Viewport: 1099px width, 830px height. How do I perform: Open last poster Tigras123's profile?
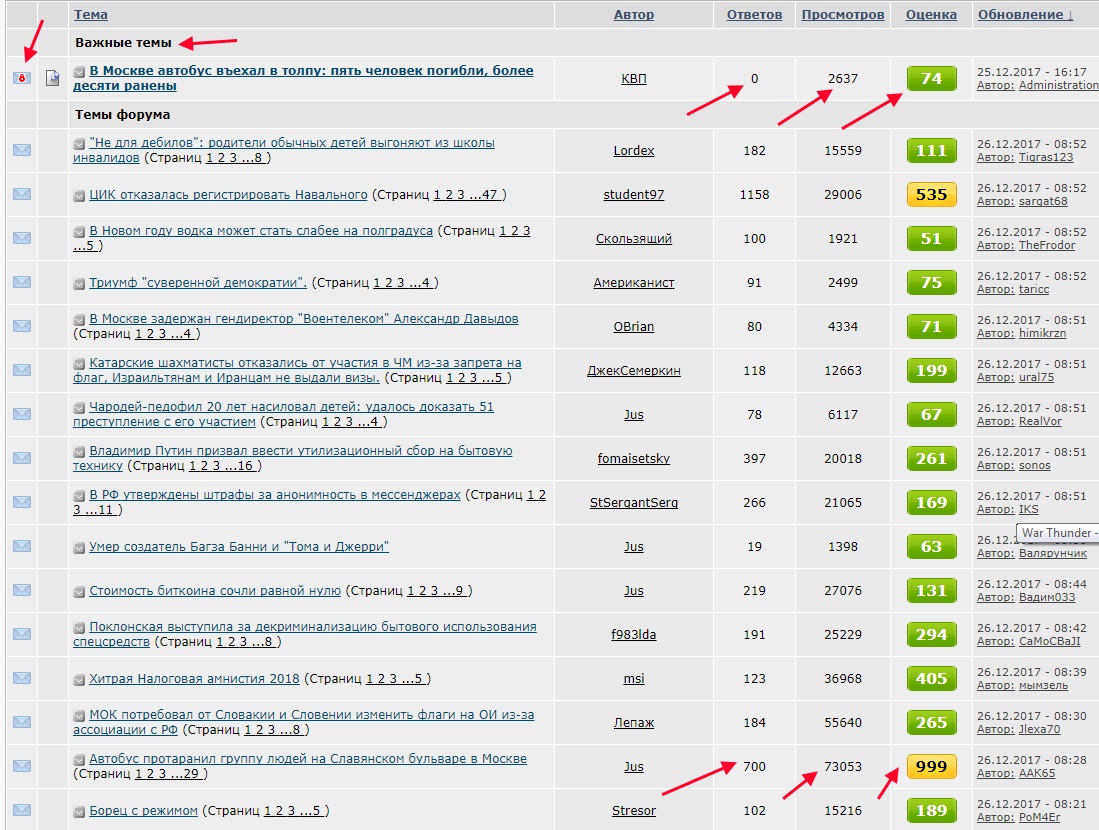(1046, 157)
